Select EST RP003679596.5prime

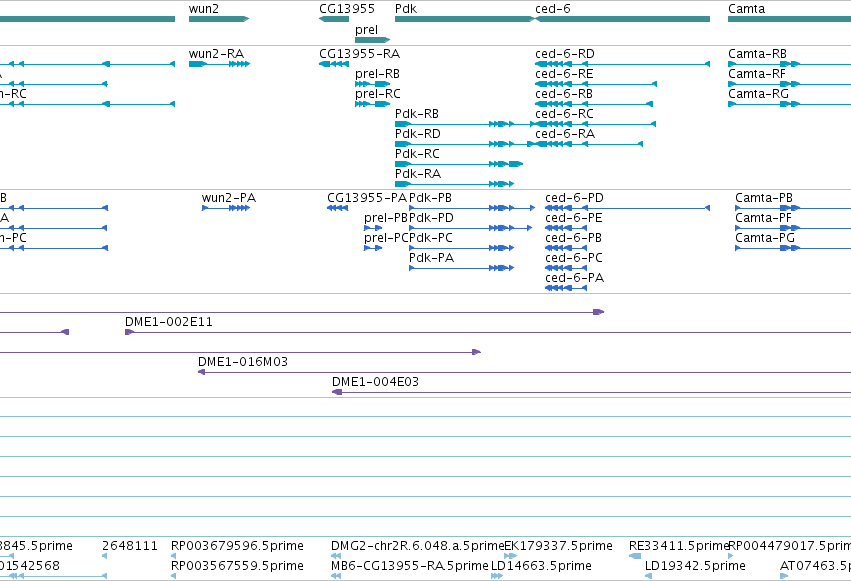[x=174, y=556]
